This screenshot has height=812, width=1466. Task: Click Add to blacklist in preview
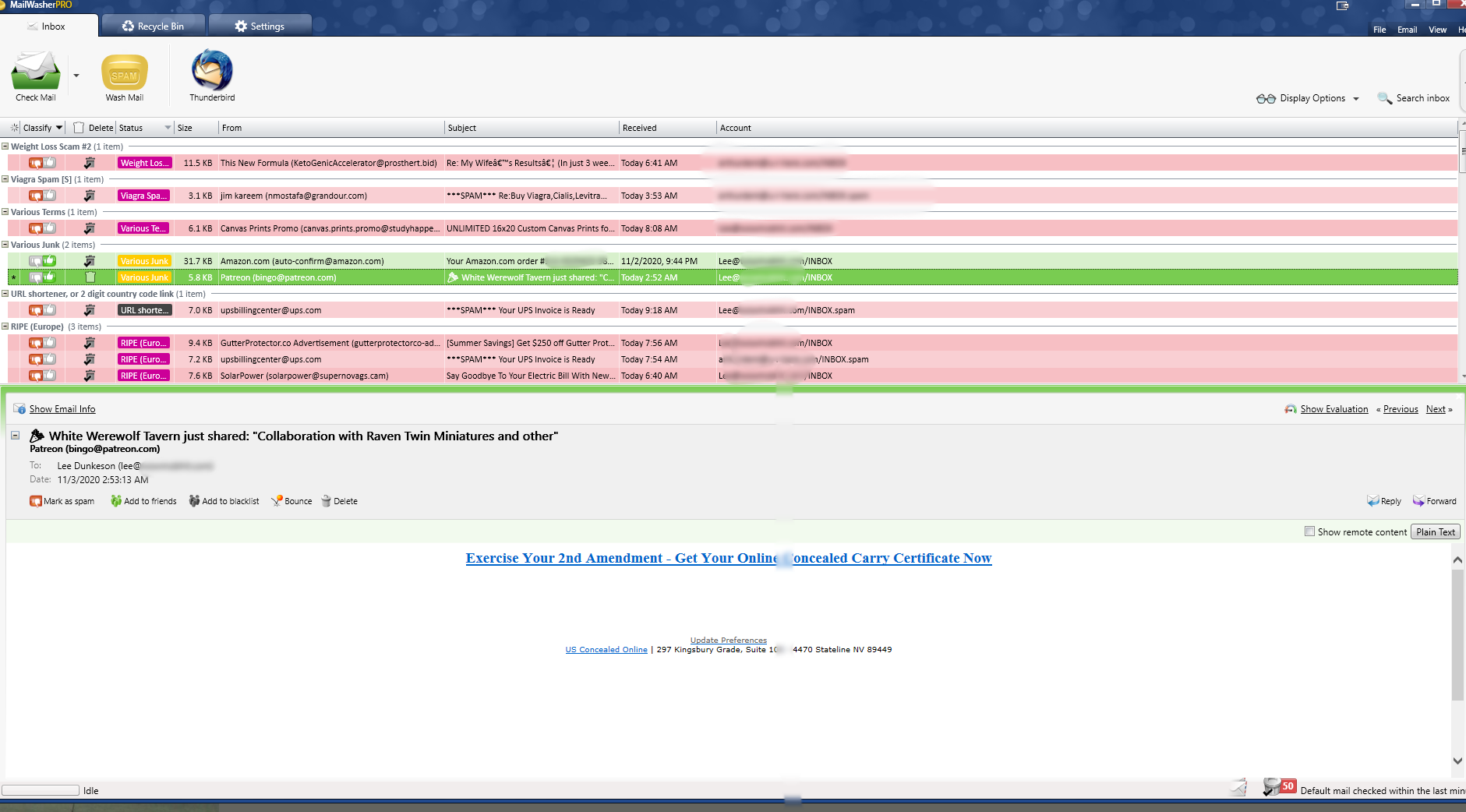coord(224,501)
